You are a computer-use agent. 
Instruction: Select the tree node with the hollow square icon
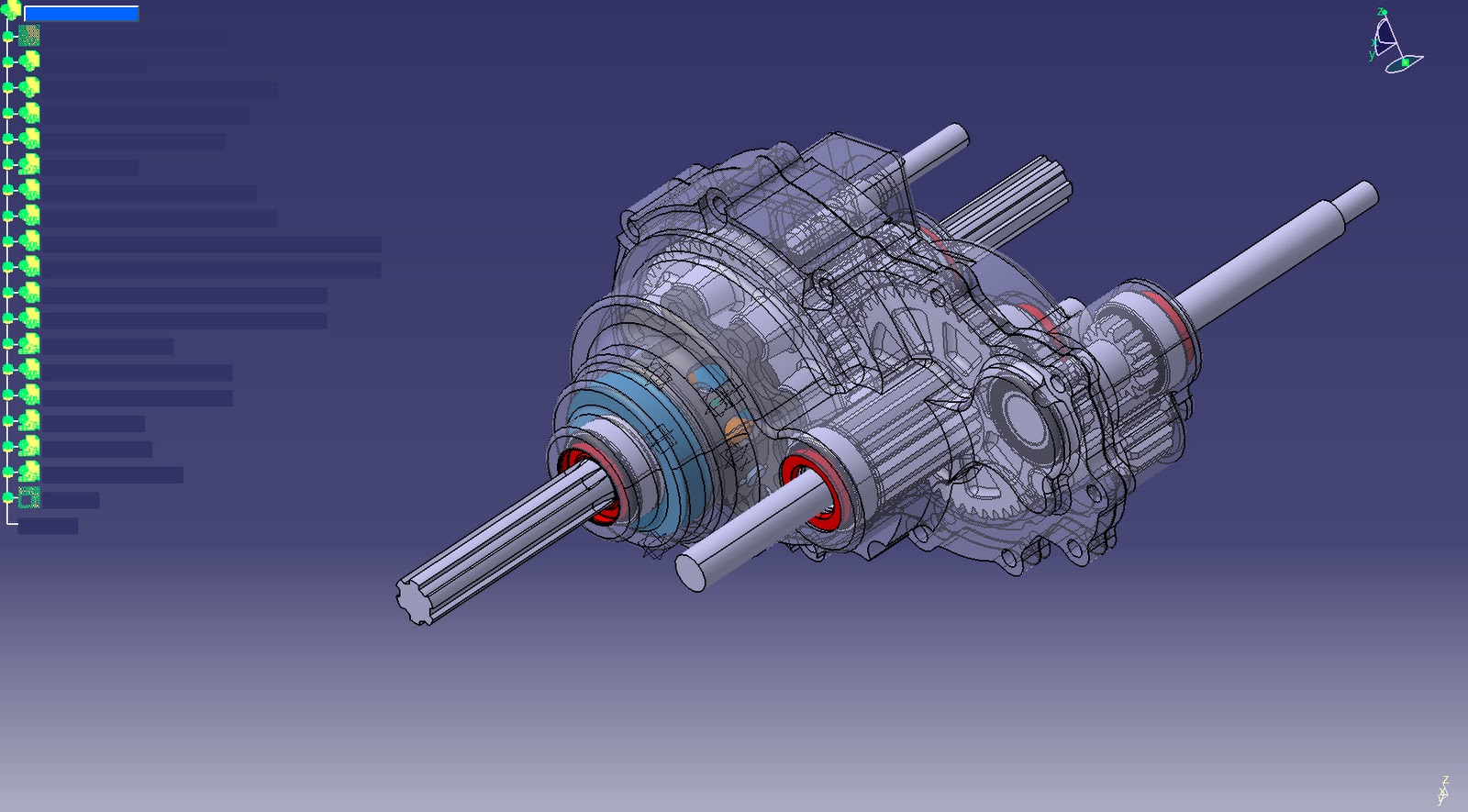click(29, 497)
